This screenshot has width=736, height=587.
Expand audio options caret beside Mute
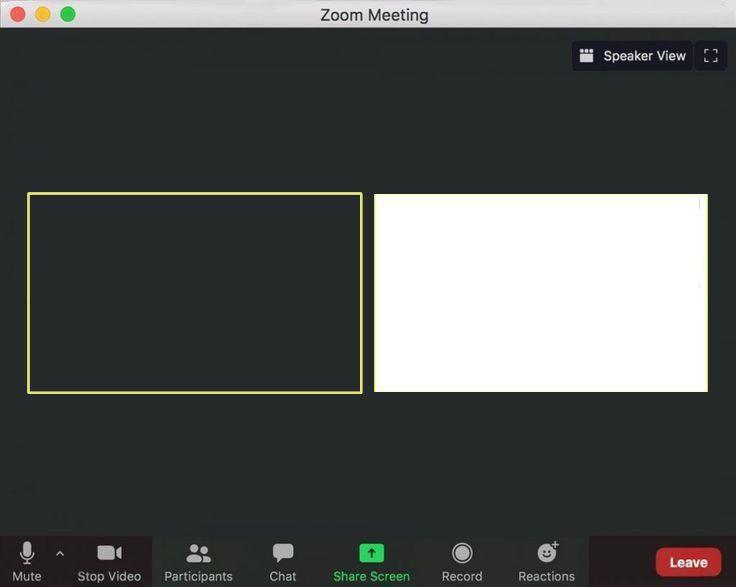click(x=60, y=553)
